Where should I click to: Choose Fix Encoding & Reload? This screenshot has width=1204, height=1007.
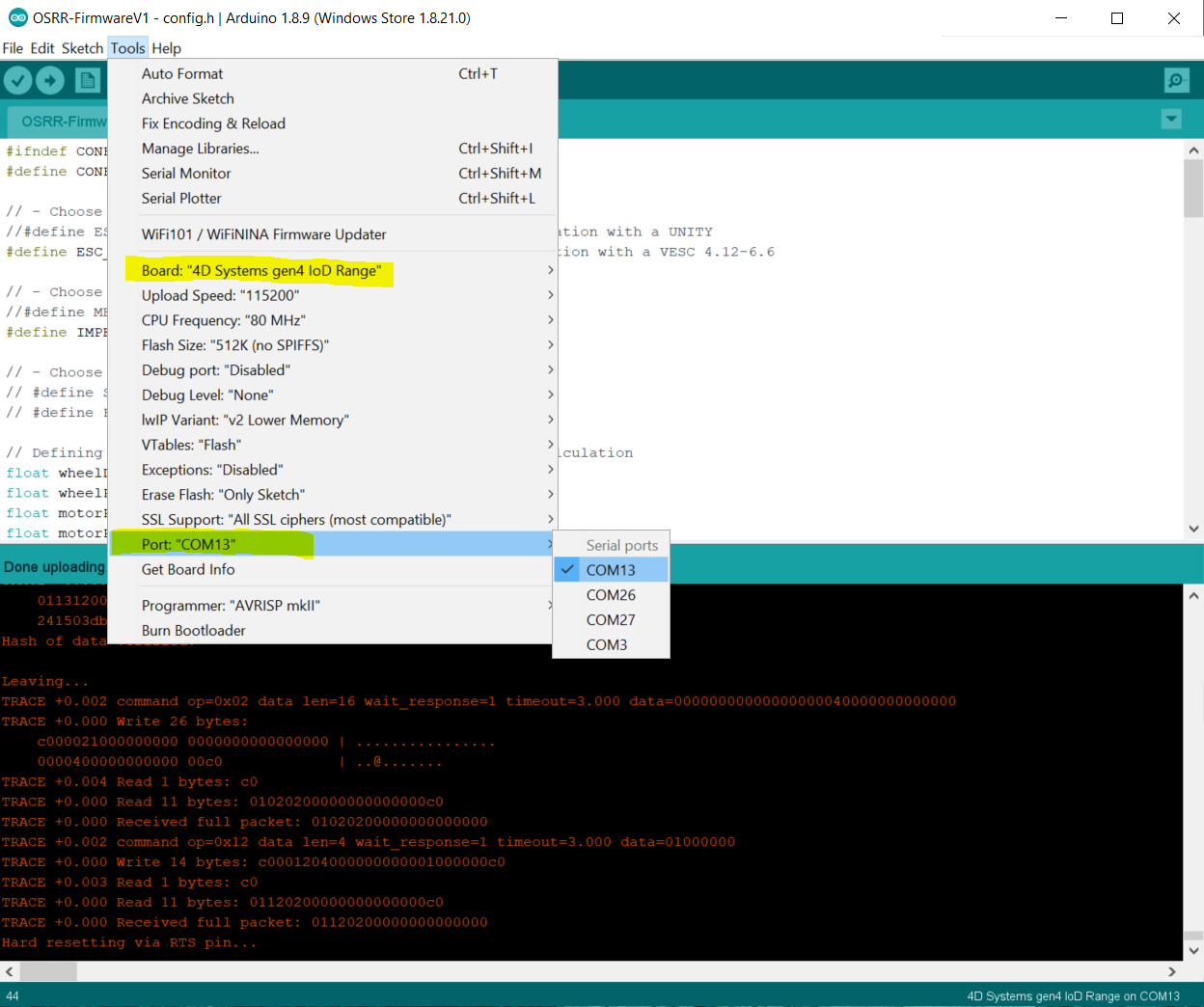tap(333, 123)
